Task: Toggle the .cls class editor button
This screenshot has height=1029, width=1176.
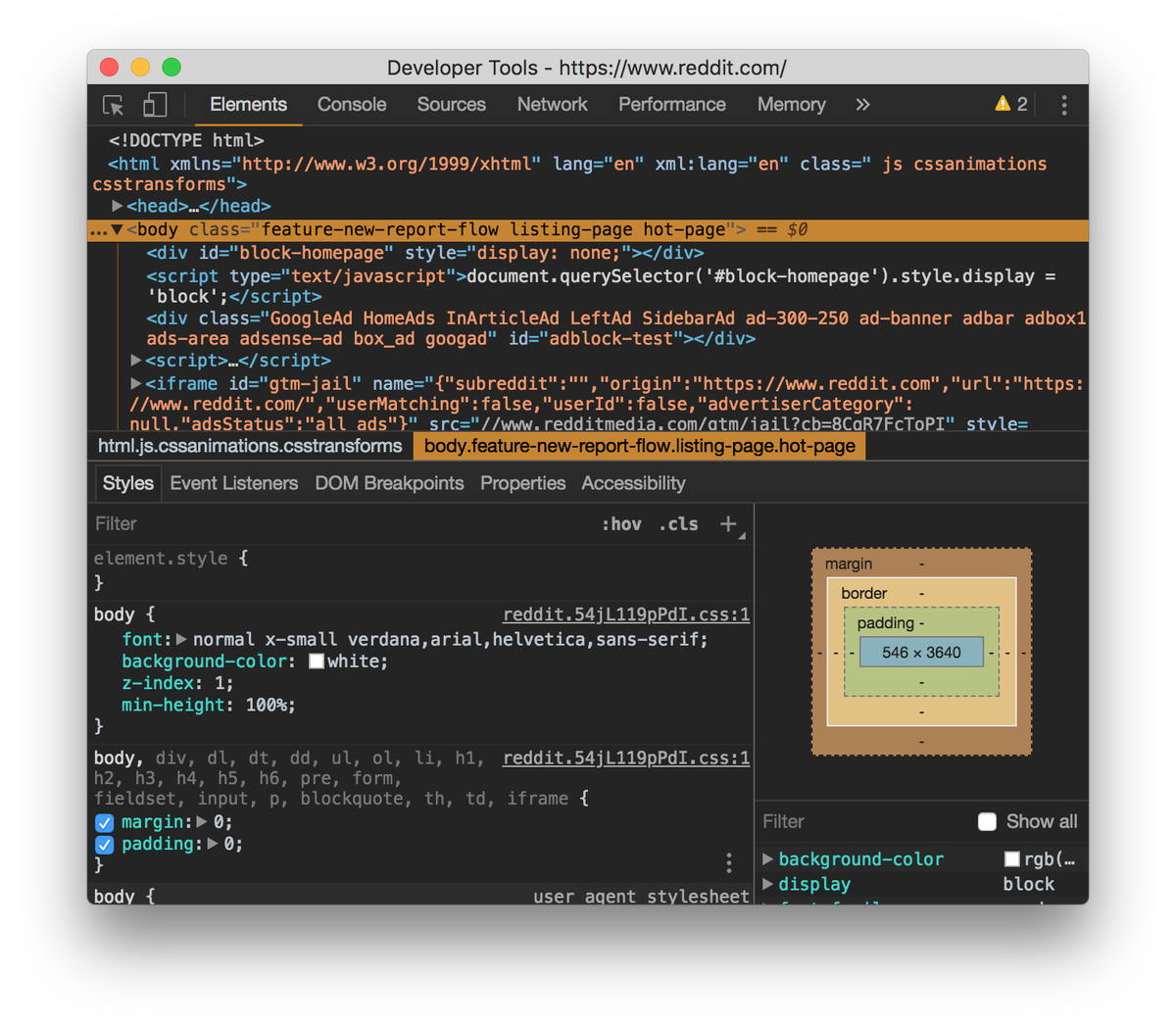Action: 678,524
